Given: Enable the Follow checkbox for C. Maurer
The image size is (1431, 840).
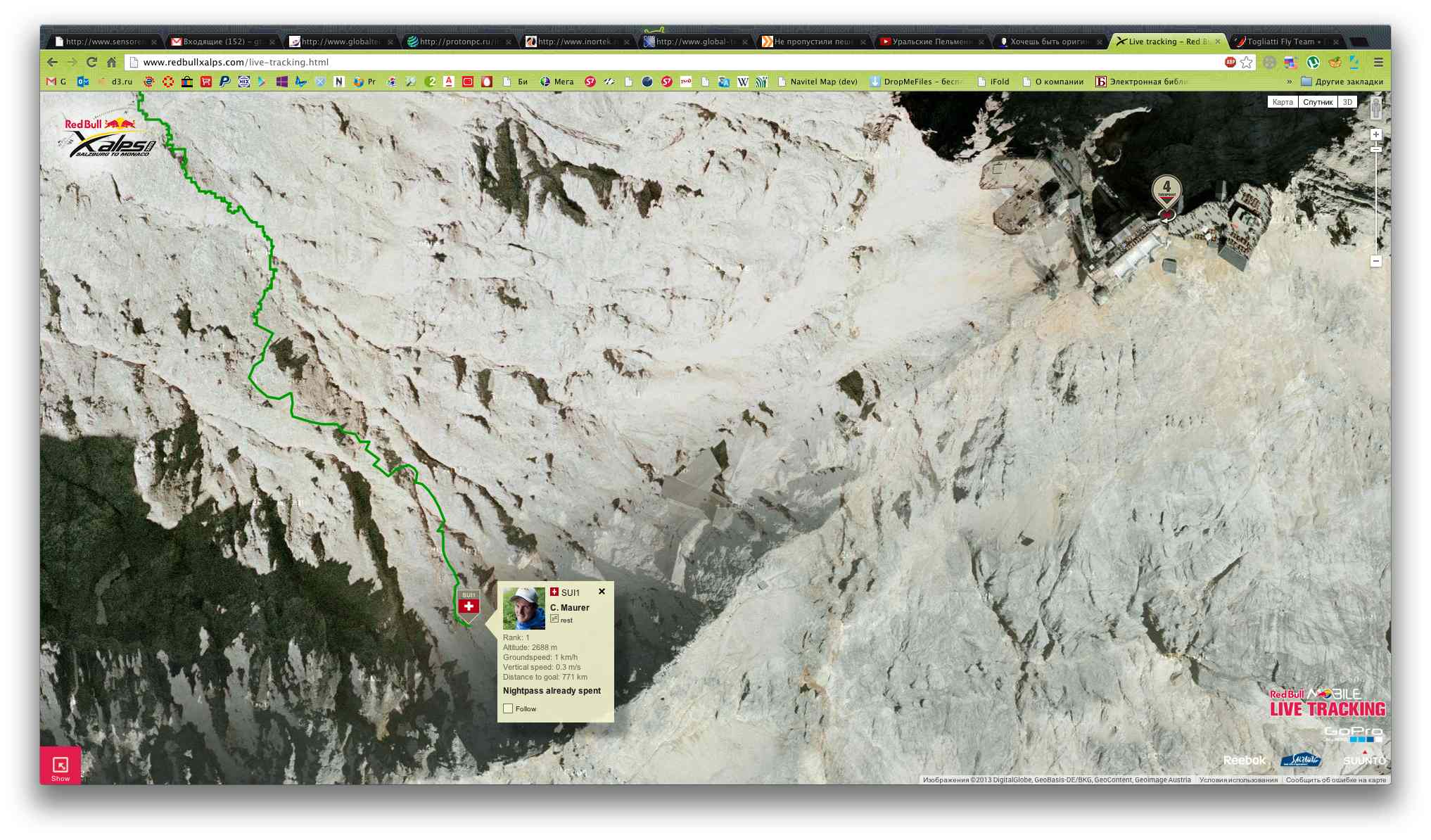Looking at the screenshot, I should pos(508,708).
